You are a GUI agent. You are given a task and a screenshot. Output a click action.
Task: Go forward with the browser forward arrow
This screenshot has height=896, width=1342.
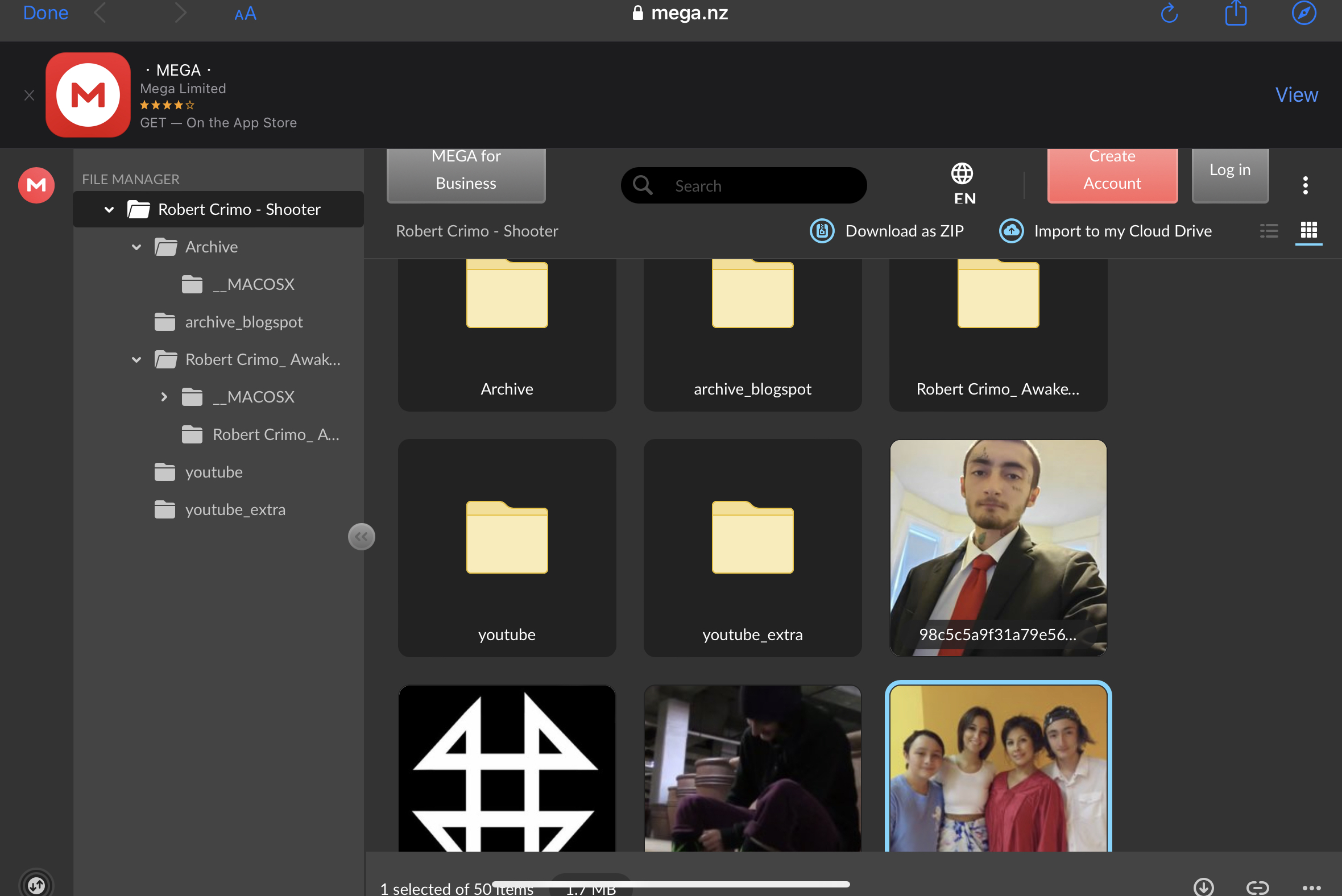pos(180,13)
